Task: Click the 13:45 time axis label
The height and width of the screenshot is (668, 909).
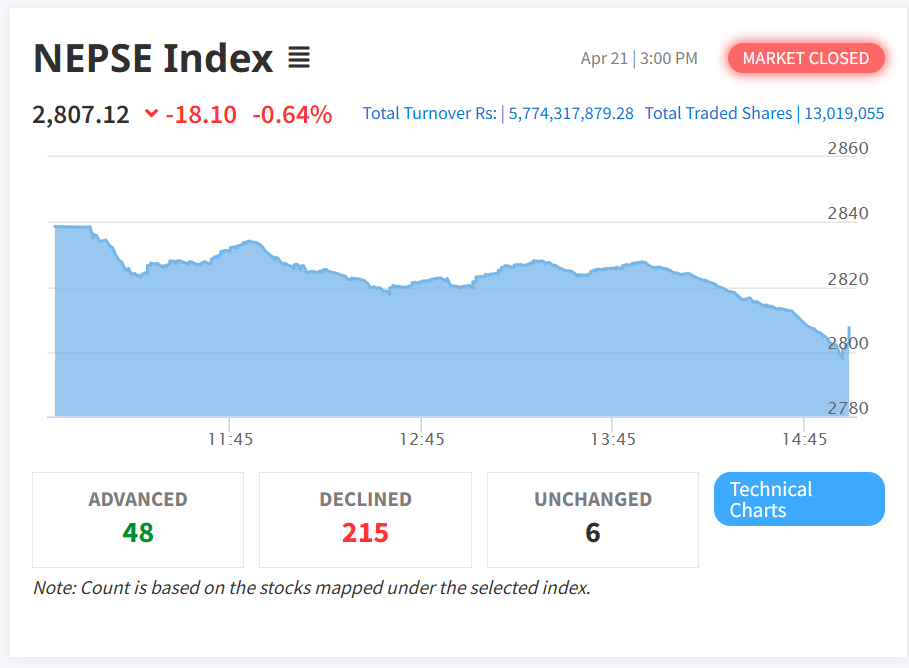Action: coord(613,439)
